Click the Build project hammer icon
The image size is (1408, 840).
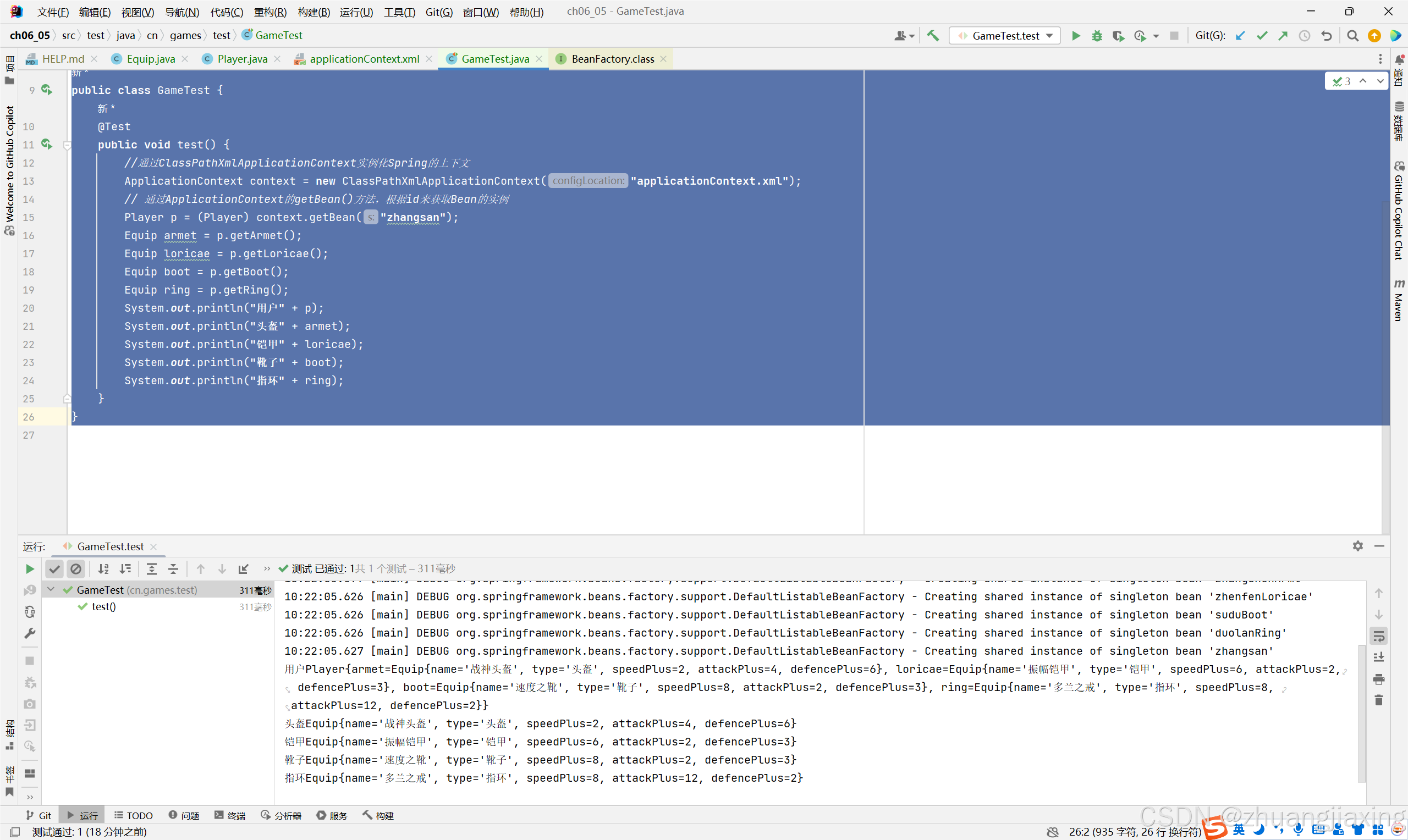pyautogui.click(x=932, y=36)
